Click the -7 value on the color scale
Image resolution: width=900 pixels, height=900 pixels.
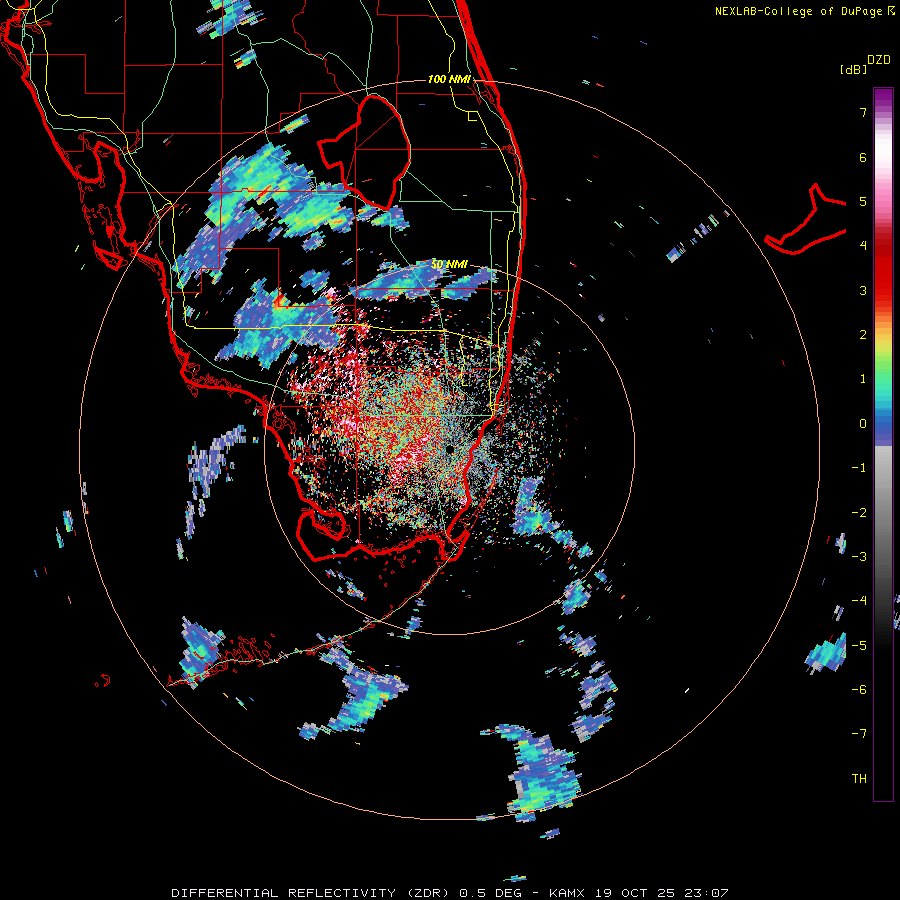click(x=859, y=734)
